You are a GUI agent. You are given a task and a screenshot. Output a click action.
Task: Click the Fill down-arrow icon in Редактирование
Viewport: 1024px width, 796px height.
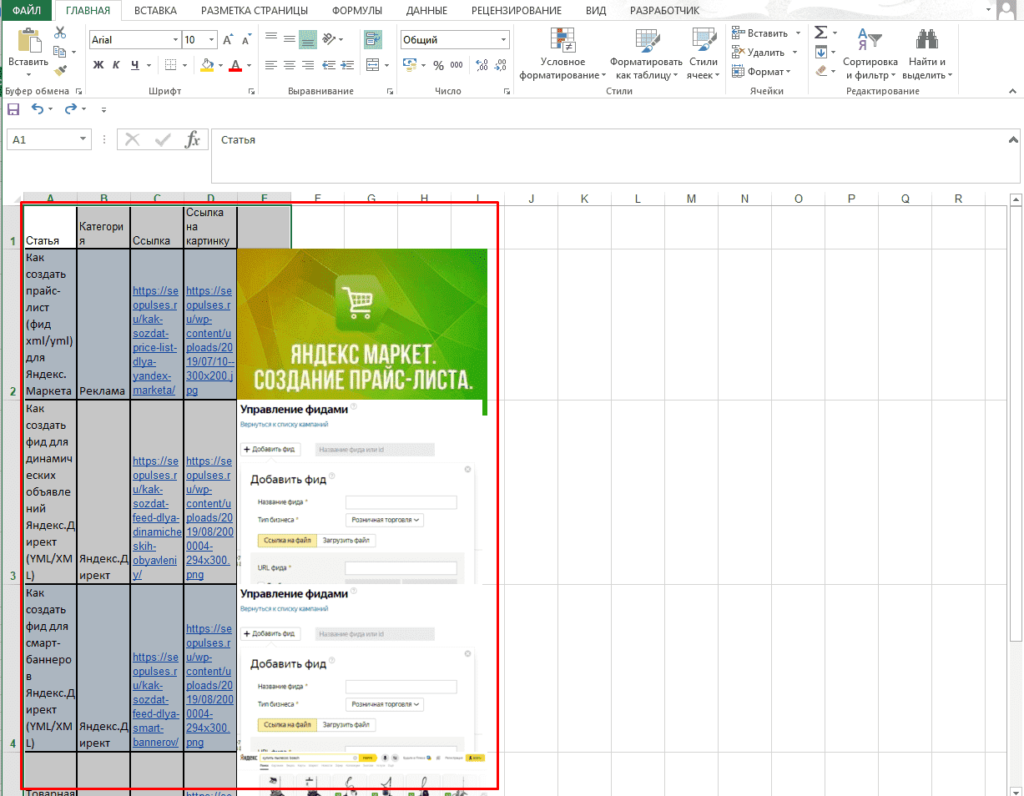[821, 52]
